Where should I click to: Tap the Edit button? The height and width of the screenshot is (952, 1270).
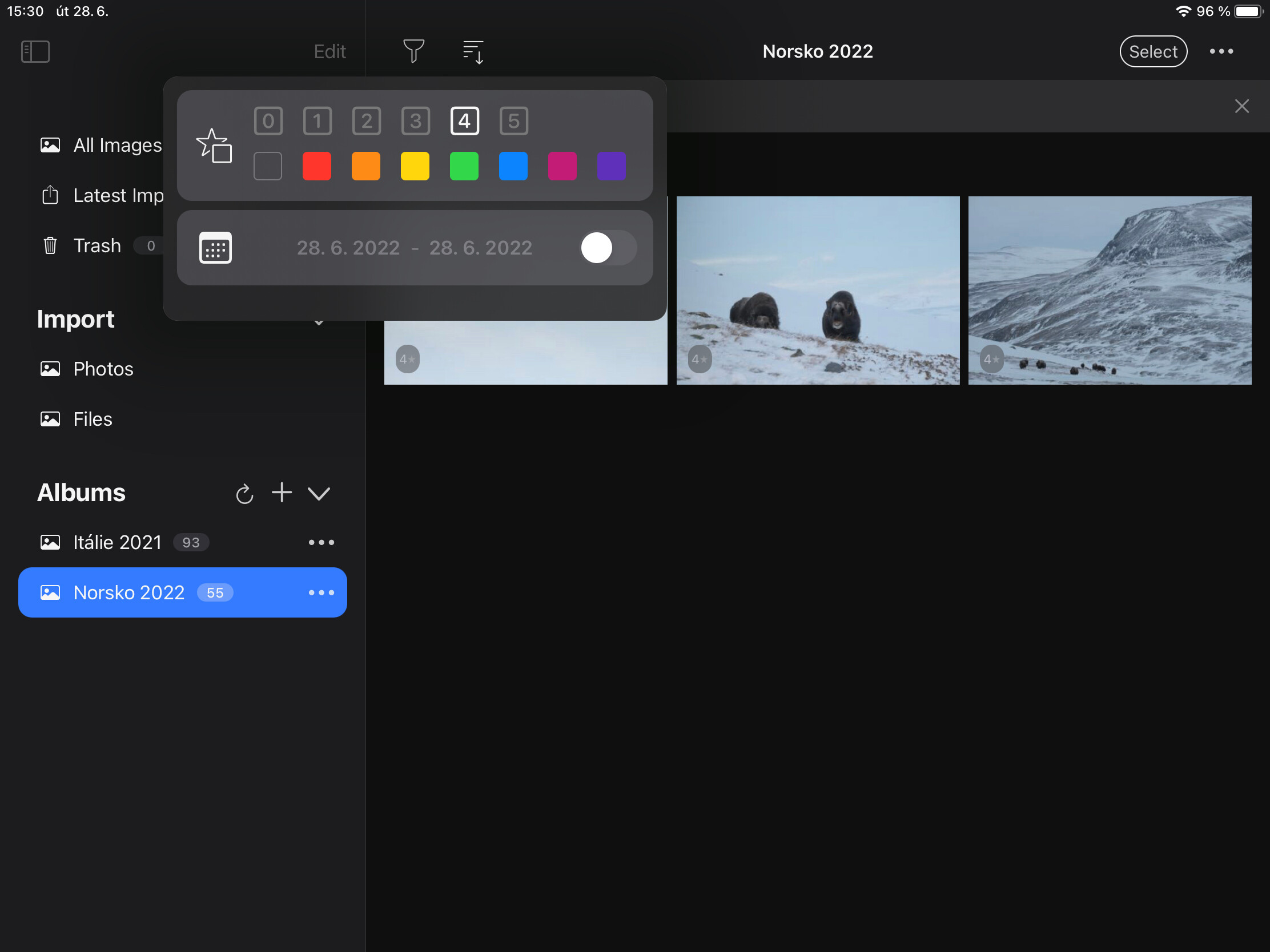tap(329, 51)
